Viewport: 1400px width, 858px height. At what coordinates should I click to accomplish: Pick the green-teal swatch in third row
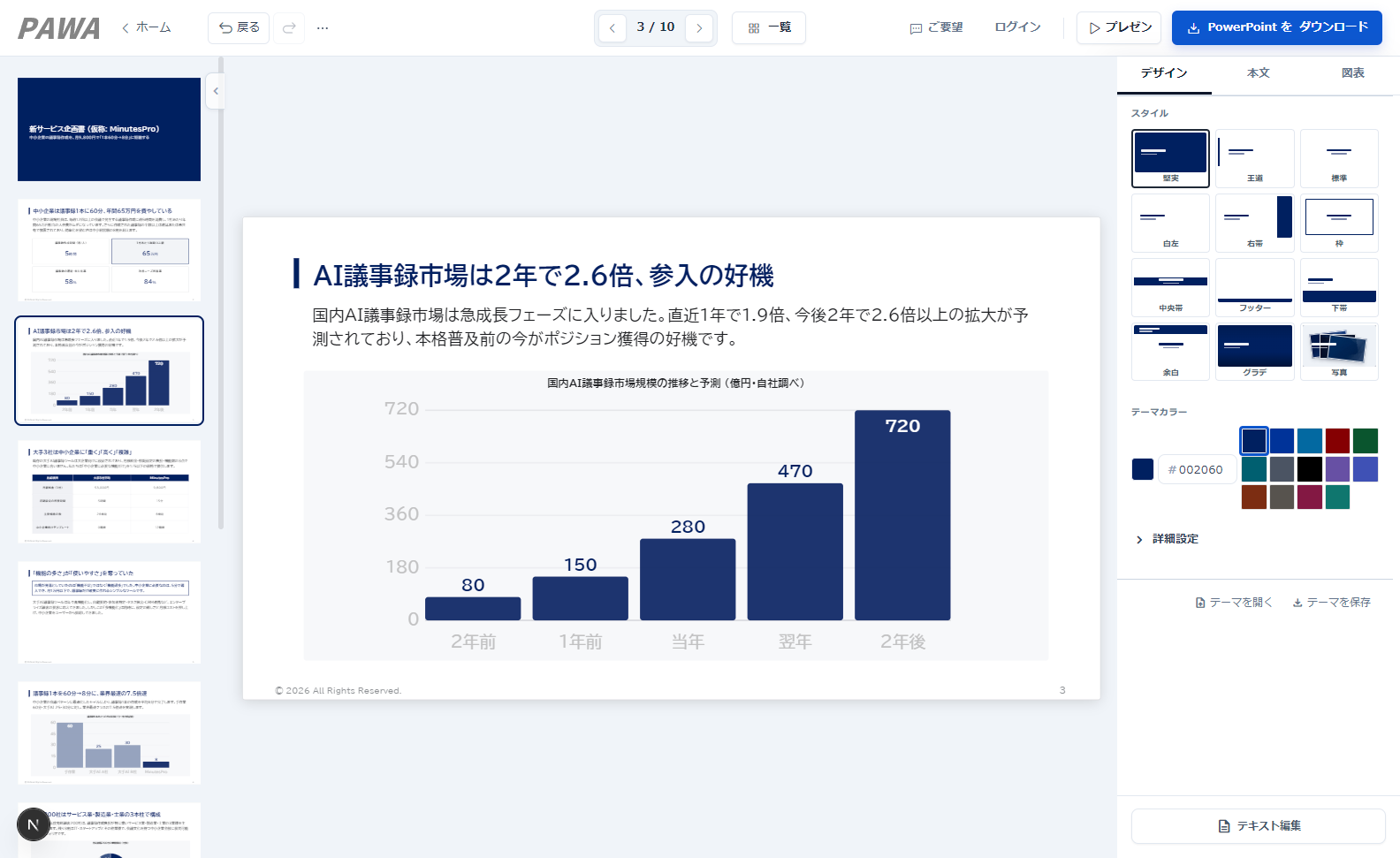coord(1337,497)
